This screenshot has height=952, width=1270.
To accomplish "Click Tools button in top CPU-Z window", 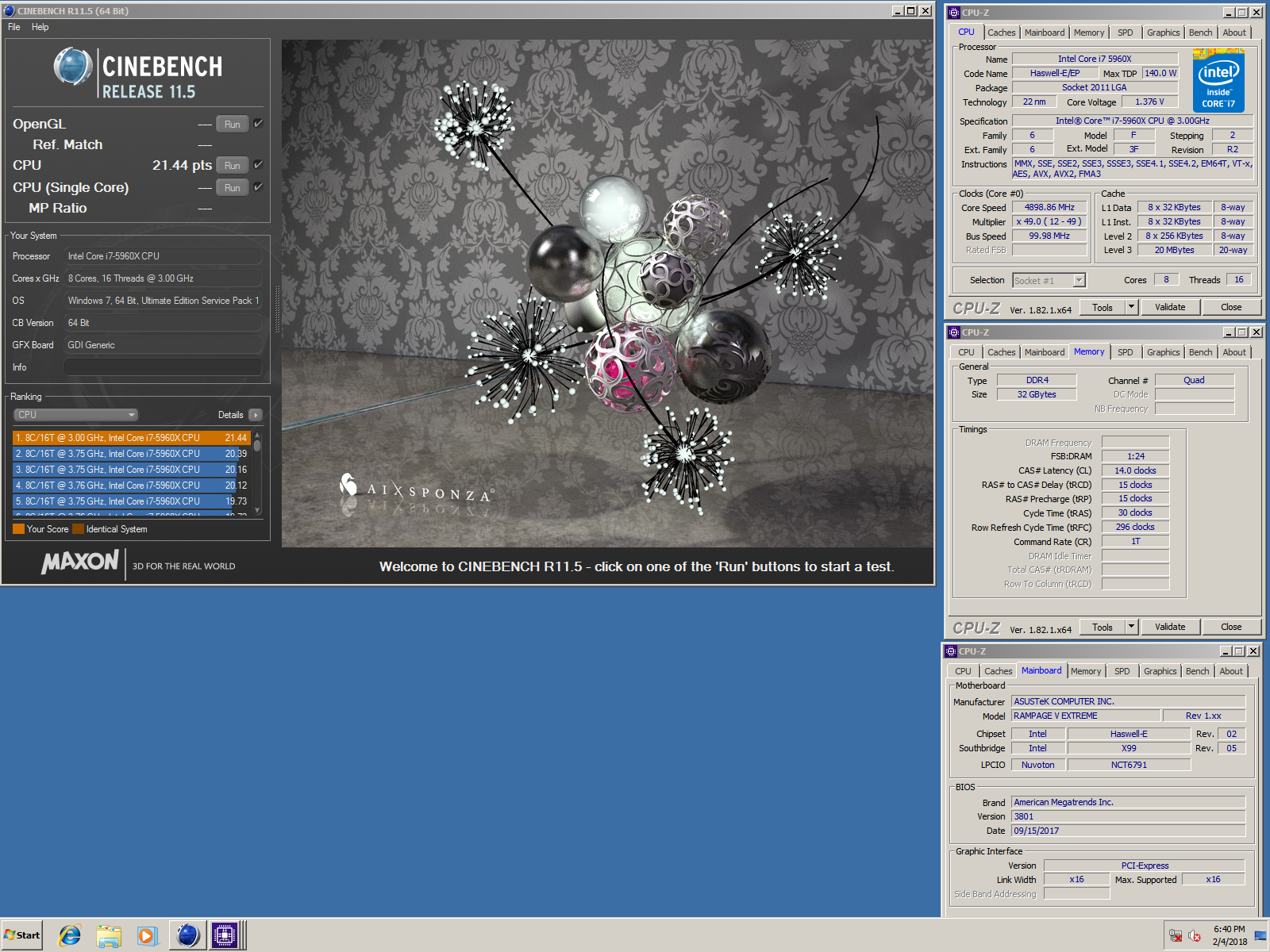I will click(x=1103, y=307).
